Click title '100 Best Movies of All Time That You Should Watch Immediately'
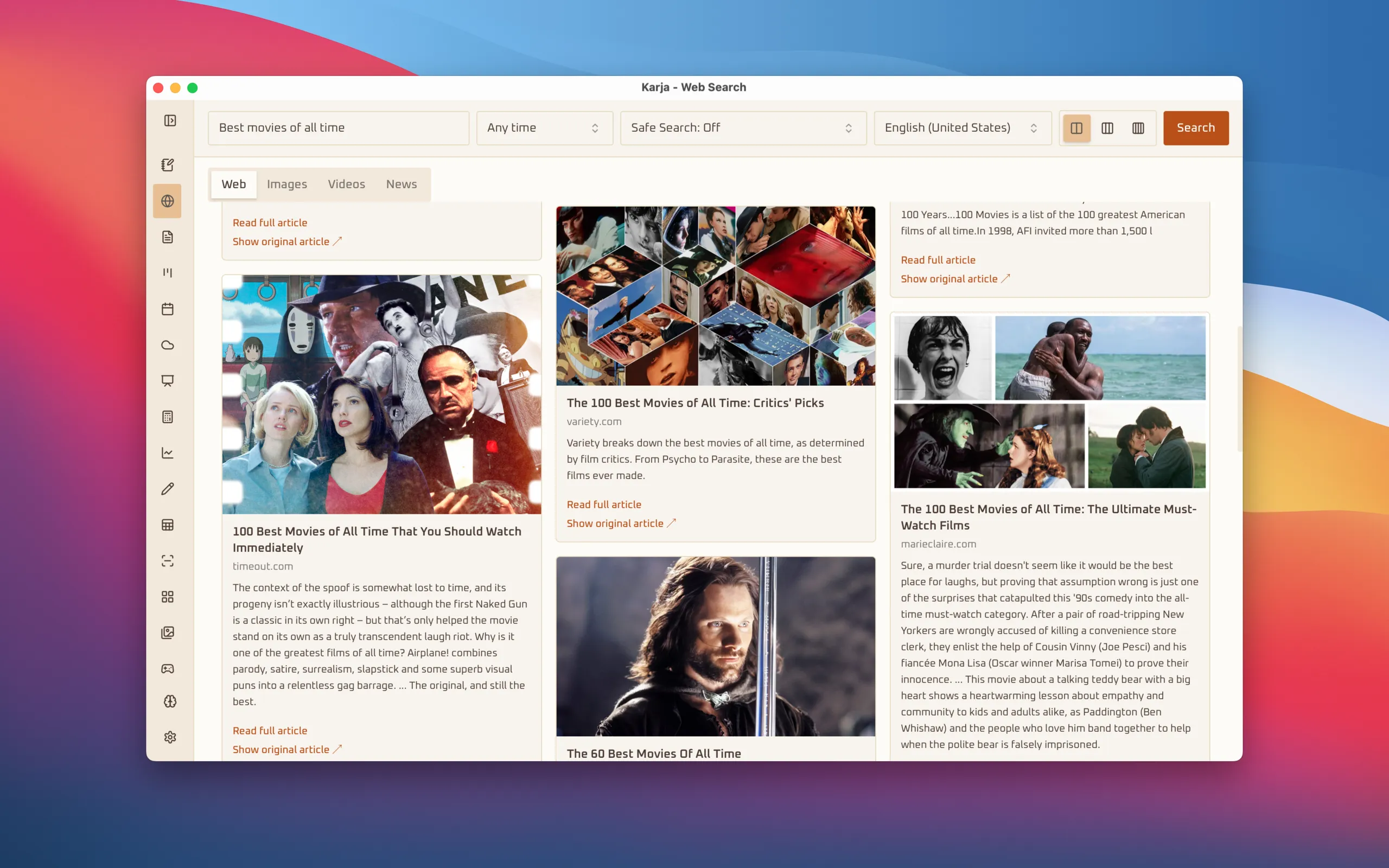 (377, 539)
